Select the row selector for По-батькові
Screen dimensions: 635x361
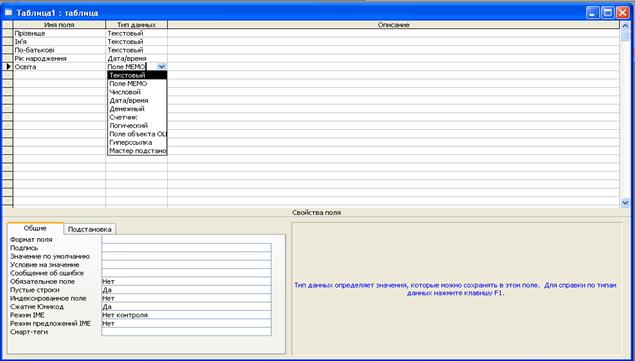(x=8, y=50)
